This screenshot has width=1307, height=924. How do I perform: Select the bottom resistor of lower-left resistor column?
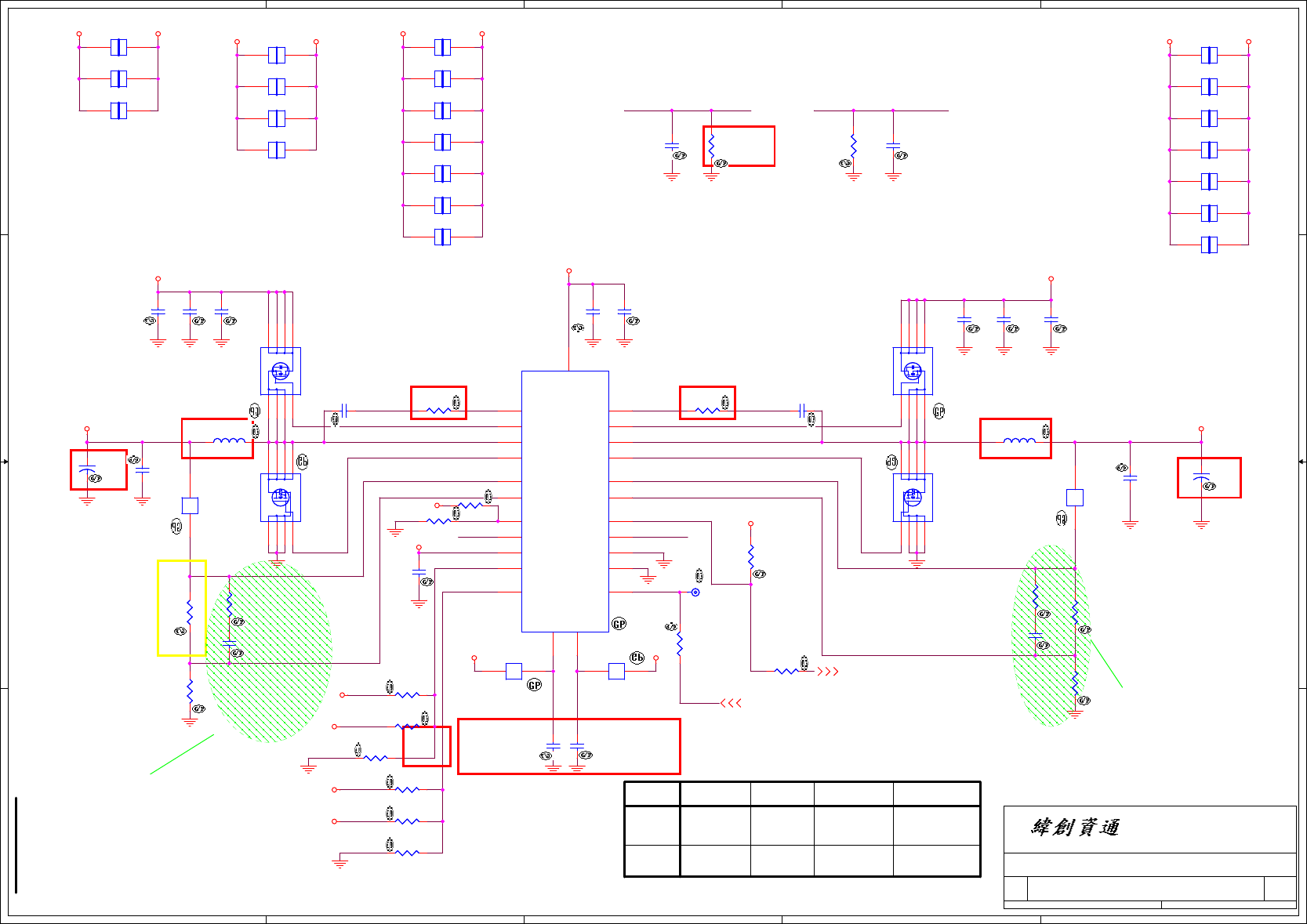(407, 853)
